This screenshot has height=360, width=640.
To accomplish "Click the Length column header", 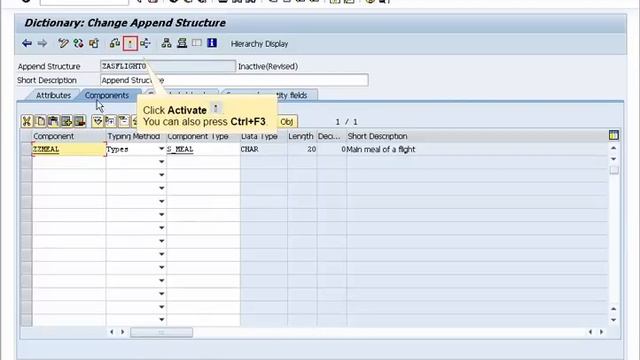I will tap(302, 136).
